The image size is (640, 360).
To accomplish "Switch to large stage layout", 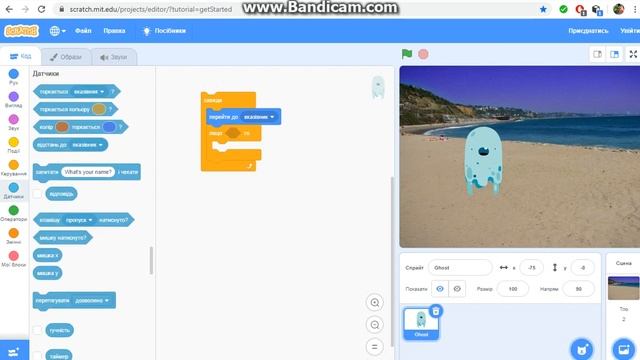I will coord(614,54).
